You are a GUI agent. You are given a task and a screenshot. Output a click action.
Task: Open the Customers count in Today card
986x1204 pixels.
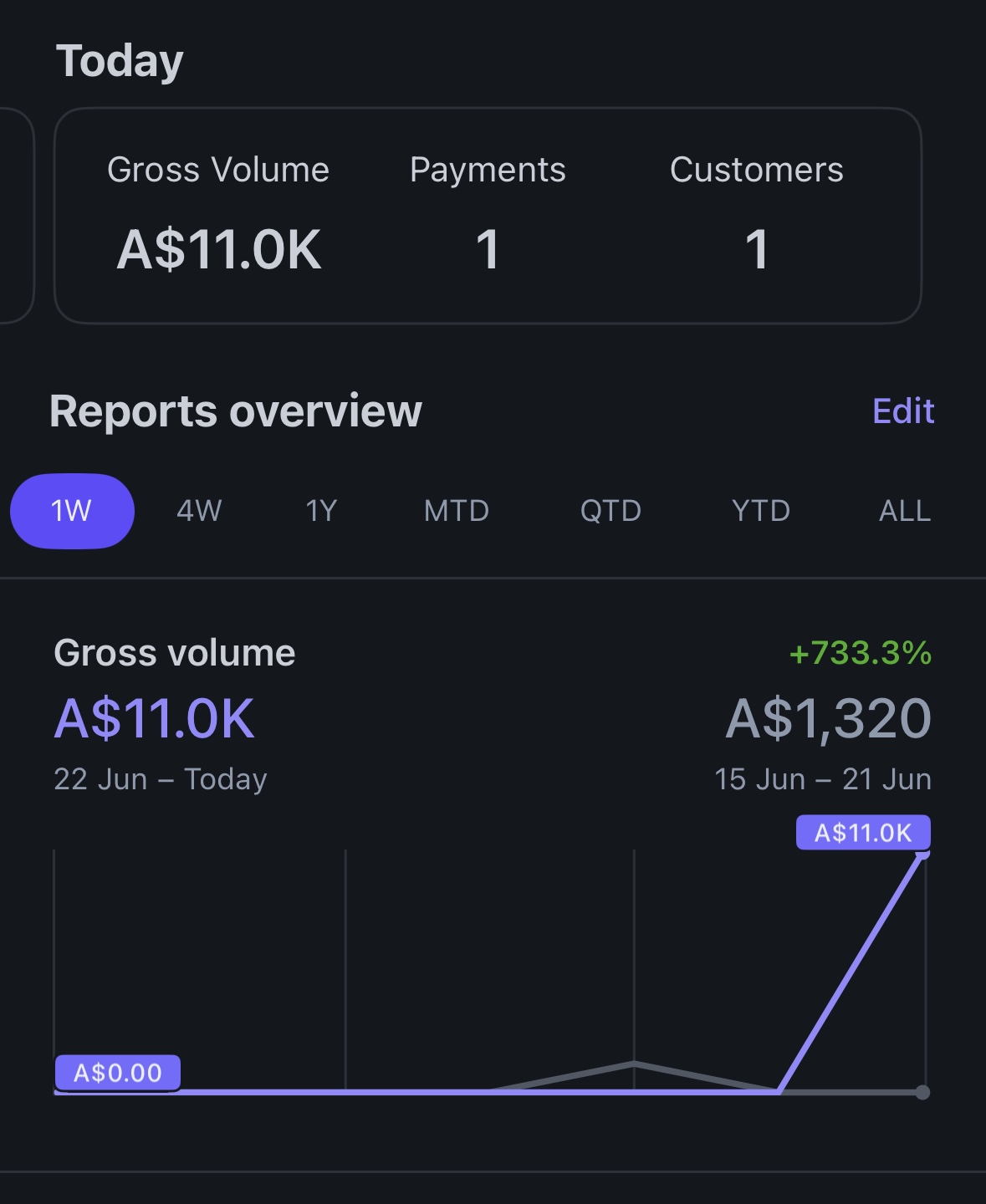[x=756, y=249]
